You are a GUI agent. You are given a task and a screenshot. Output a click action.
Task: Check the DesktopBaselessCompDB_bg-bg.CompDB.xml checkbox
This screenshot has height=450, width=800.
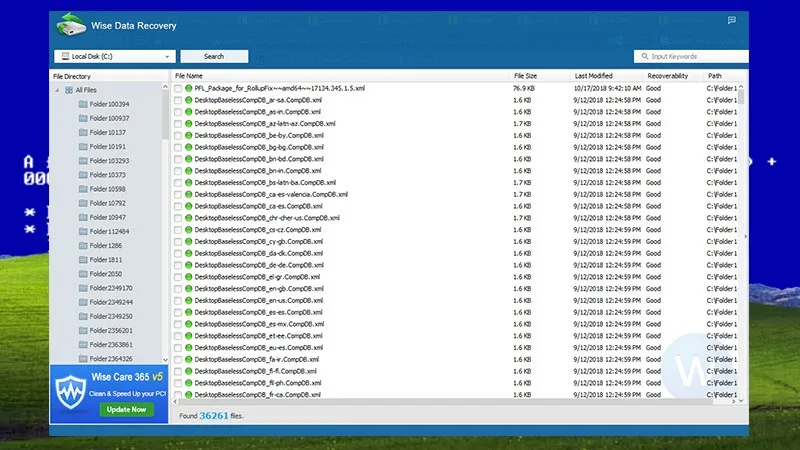178,147
